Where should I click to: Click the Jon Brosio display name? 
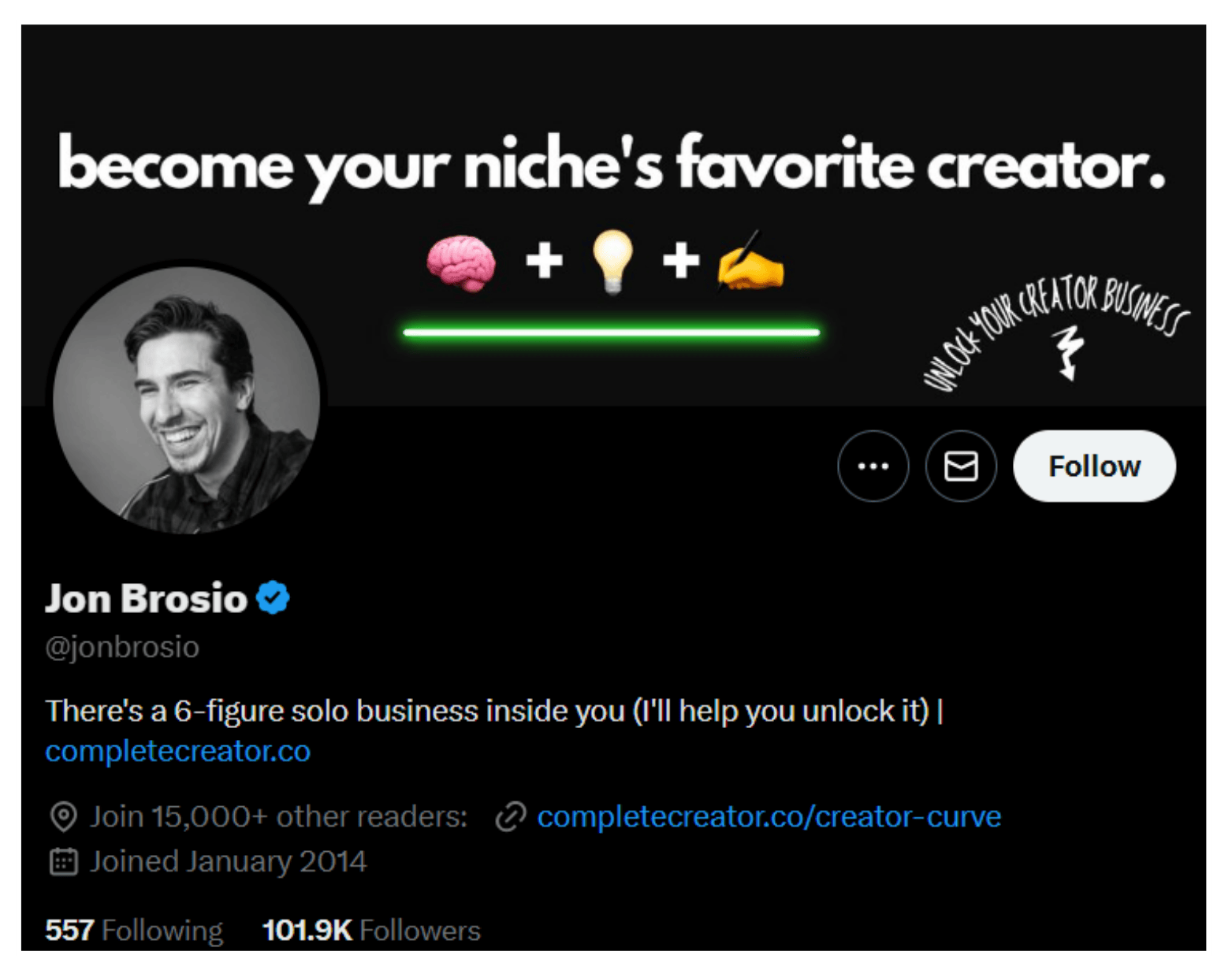[x=146, y=598]
